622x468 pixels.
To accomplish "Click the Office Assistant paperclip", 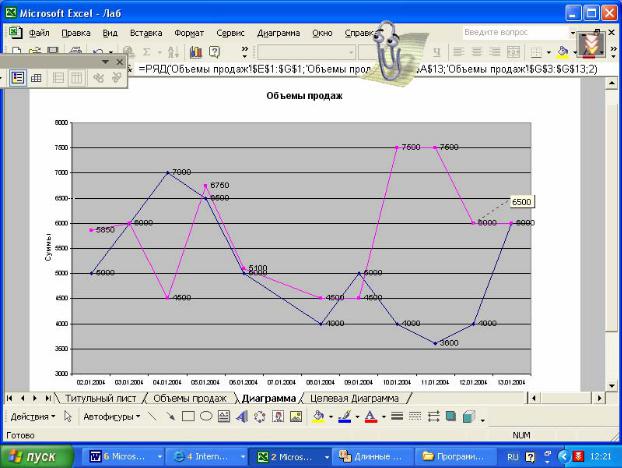I will tap(389, 51).
